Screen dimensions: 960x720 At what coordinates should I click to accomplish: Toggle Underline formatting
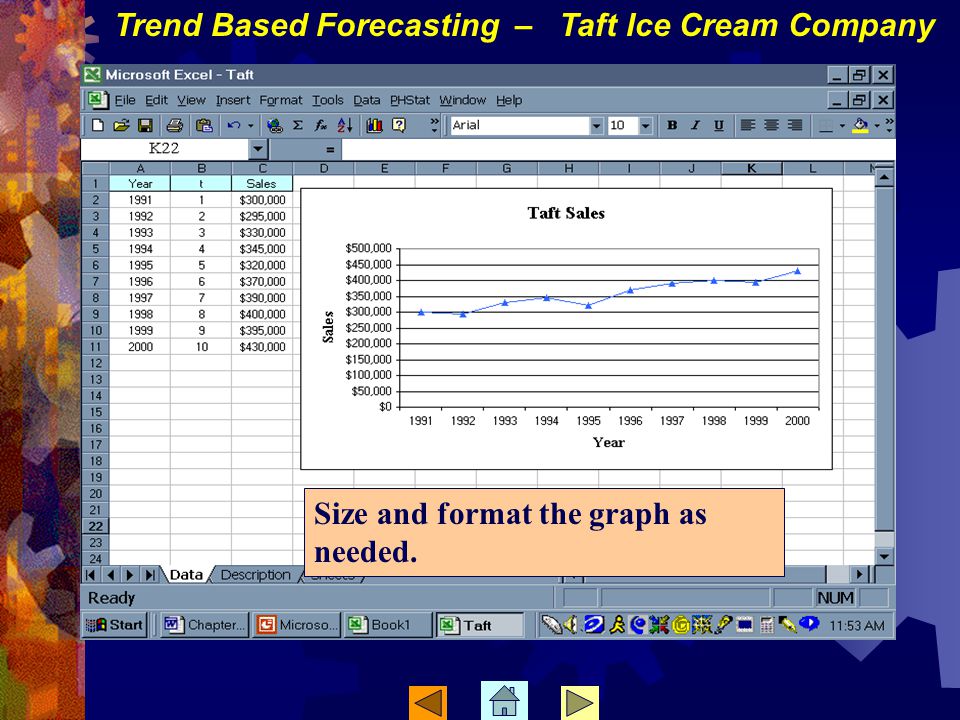pyautogui.click(x=719, y=126)
